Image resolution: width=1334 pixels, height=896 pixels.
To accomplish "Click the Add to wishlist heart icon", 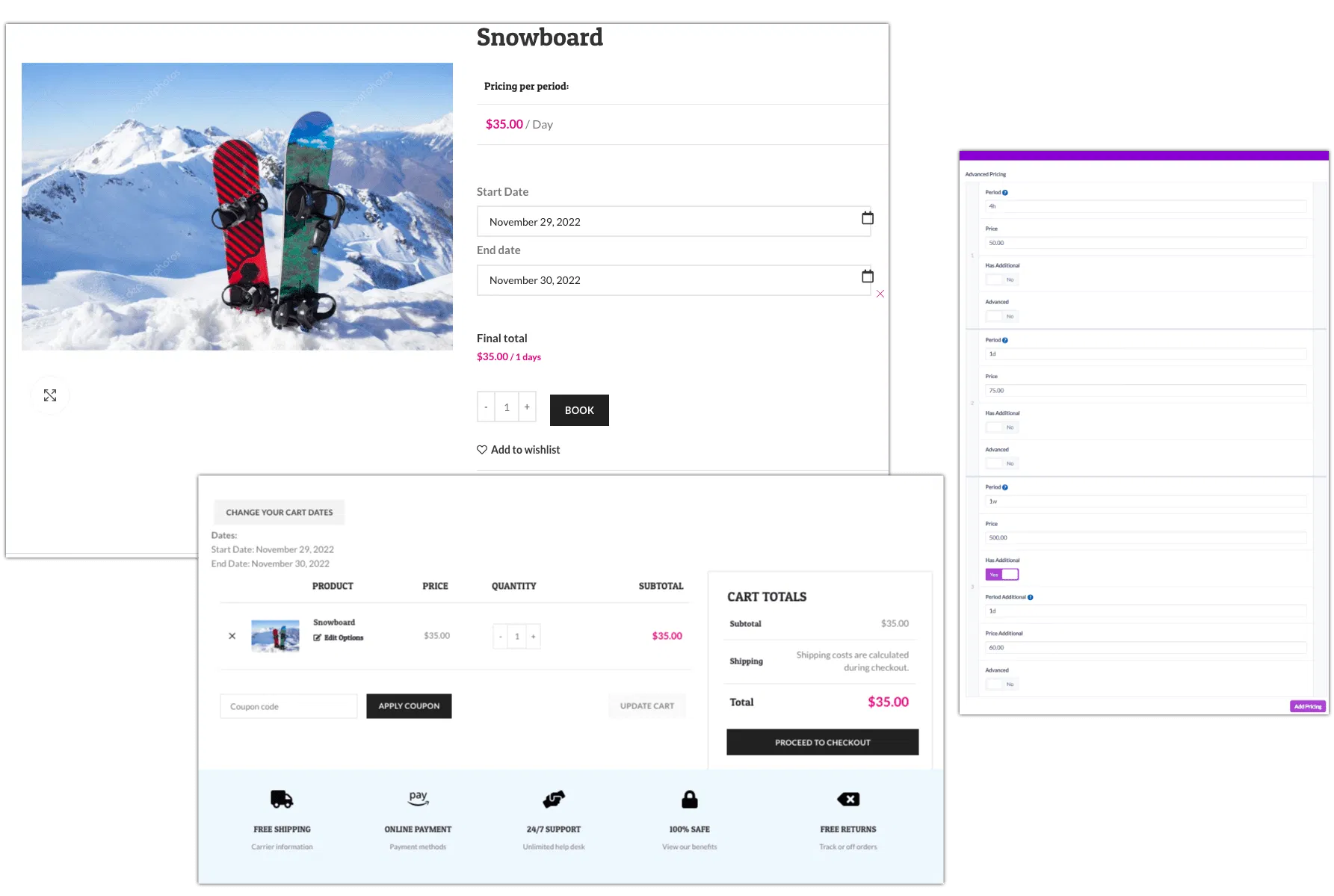I will [482, 450].
